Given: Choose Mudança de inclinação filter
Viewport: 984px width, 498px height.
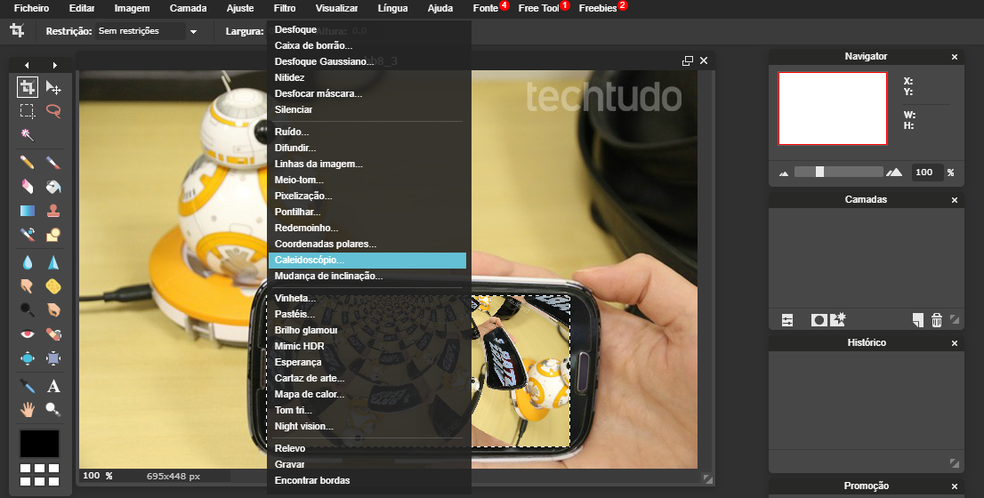Looking at the screenshot, I should [367, 276].
